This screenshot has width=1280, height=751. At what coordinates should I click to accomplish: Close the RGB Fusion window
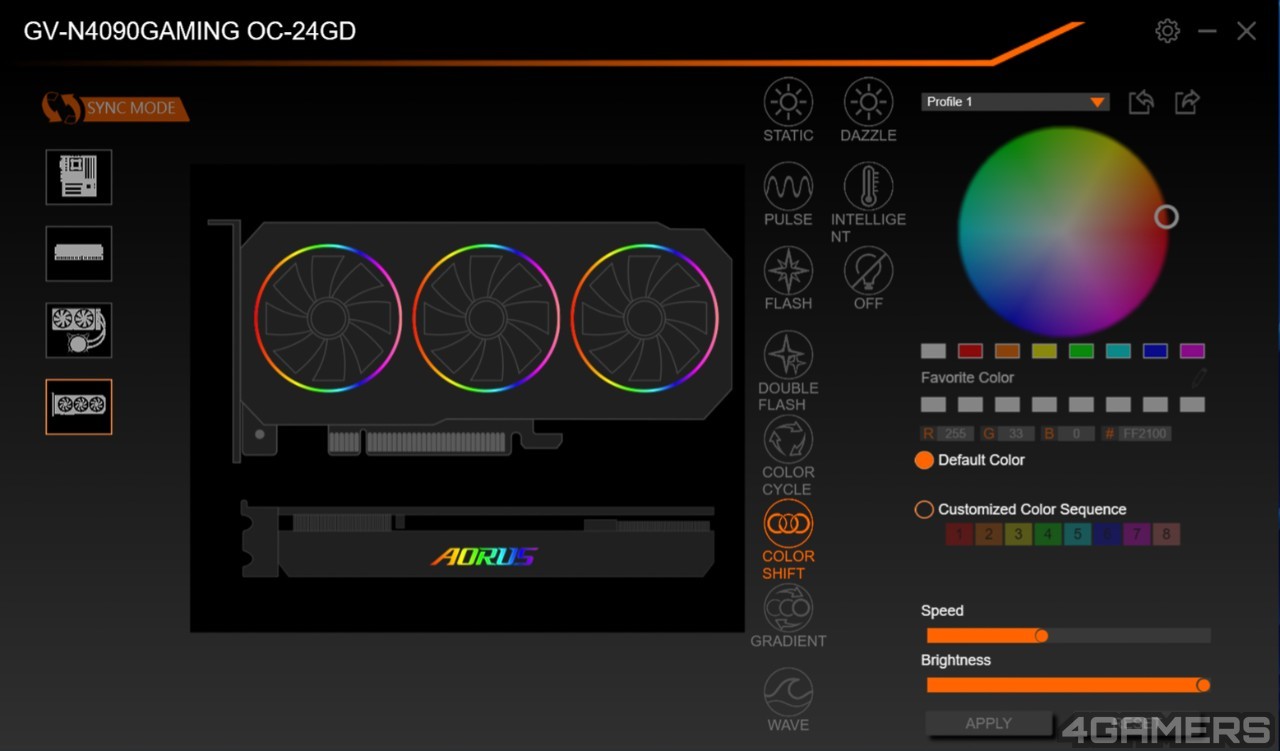pos(1246,31)
